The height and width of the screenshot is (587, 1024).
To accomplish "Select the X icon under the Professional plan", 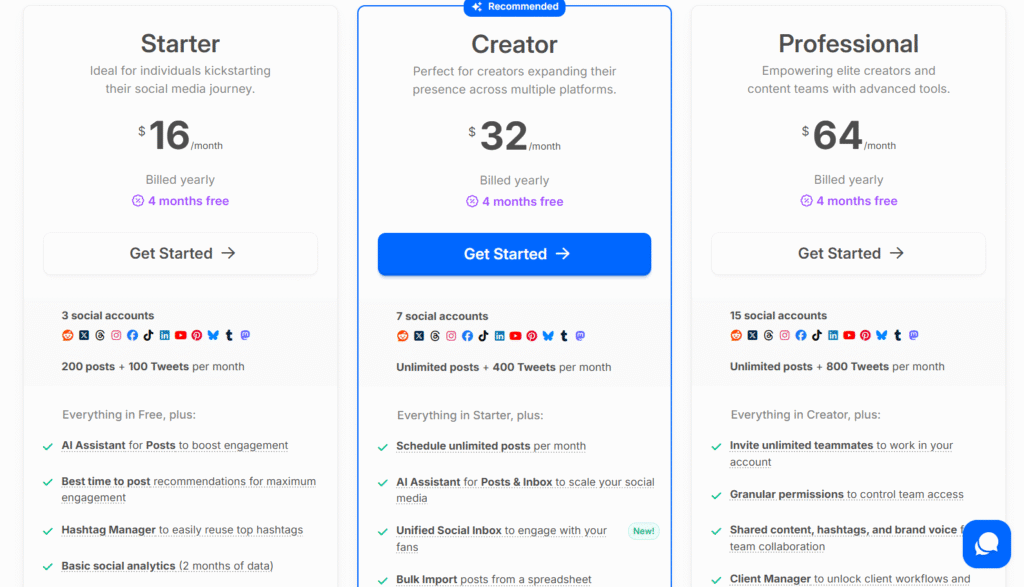I will pos(753,335).
